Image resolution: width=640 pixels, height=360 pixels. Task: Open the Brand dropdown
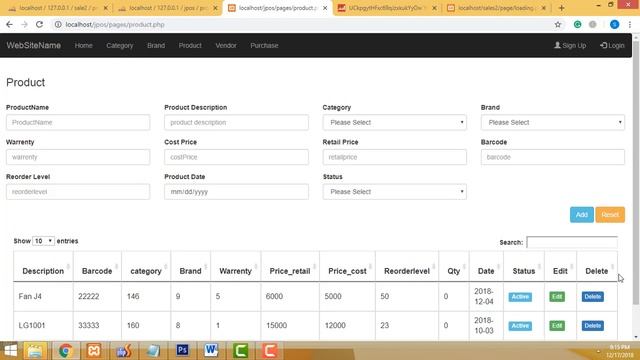click(553, 122)
